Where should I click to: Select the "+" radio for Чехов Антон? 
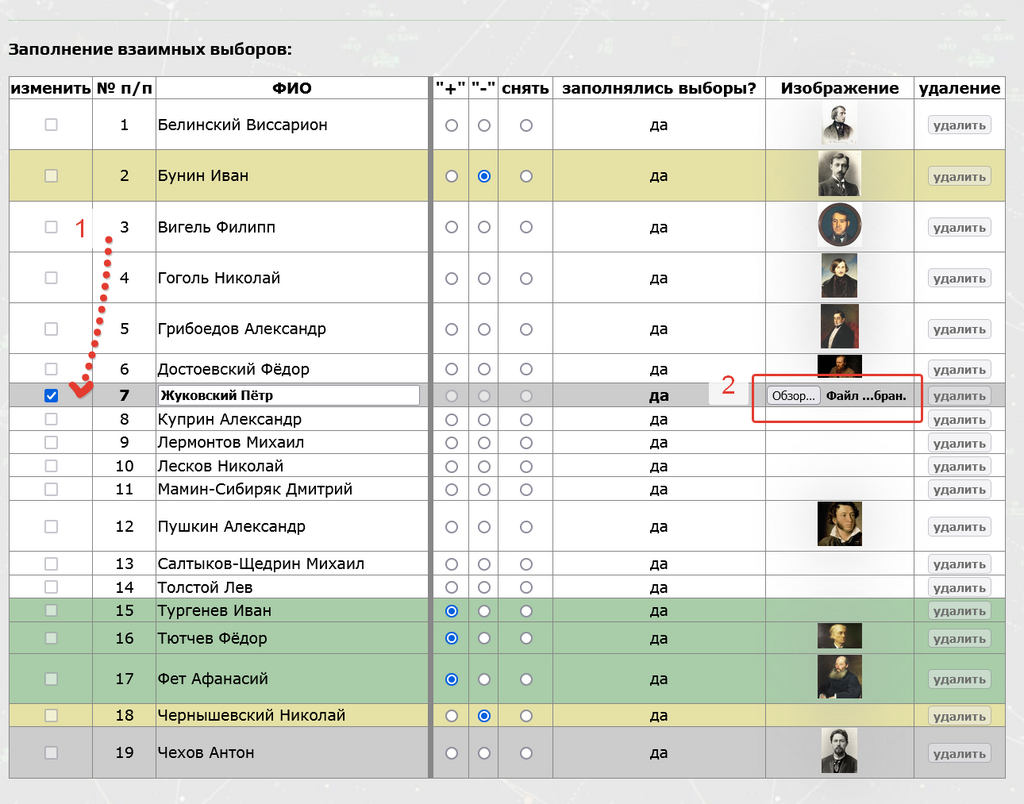click(x=450, y=751)
